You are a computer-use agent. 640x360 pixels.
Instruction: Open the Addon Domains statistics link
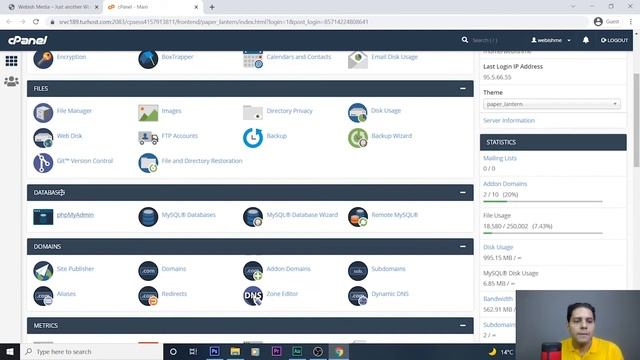coord(505,184)
